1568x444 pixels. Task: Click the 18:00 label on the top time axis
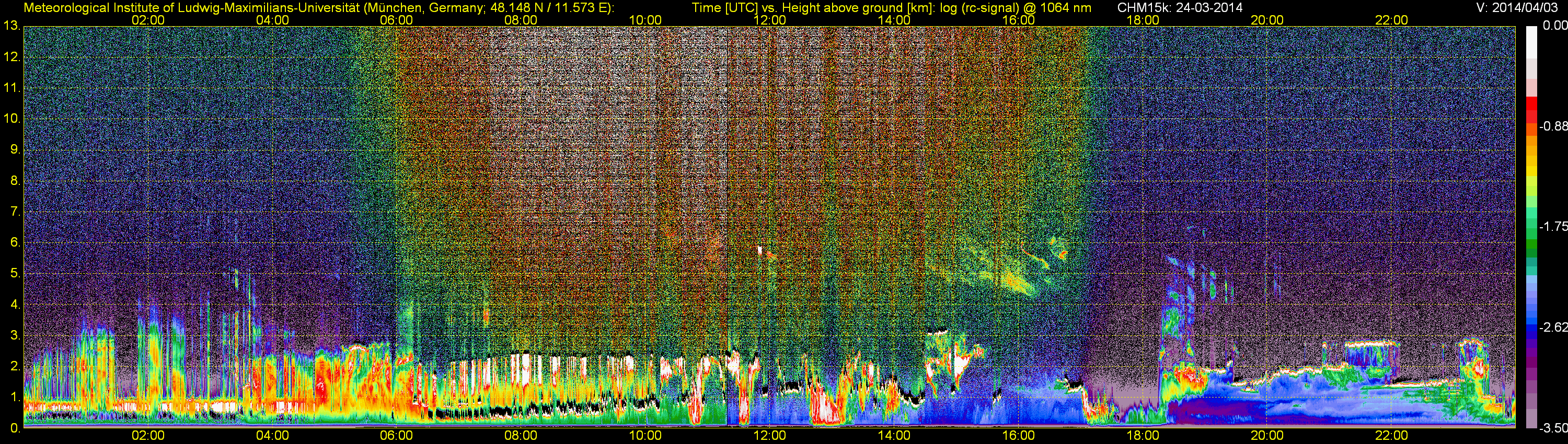pyautogui.click(x=1143, y=20)
